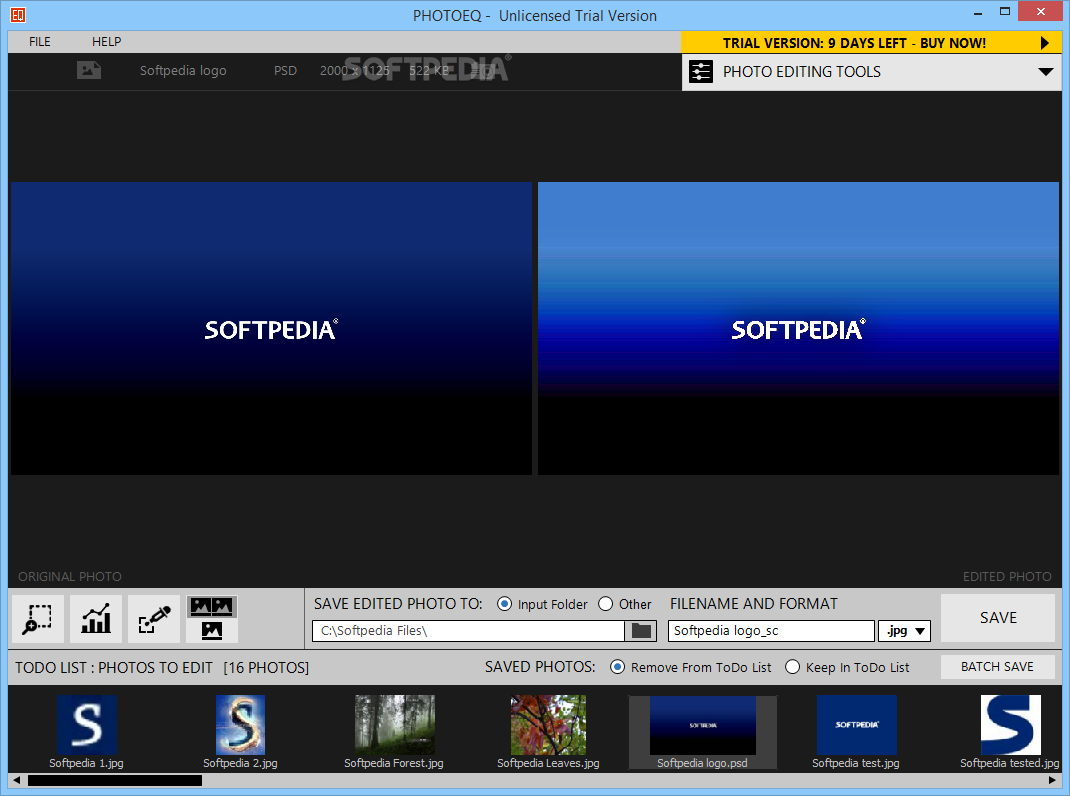
Task: Click the filename field Softpedia logo_sc
Action: (x=771, y=631)
